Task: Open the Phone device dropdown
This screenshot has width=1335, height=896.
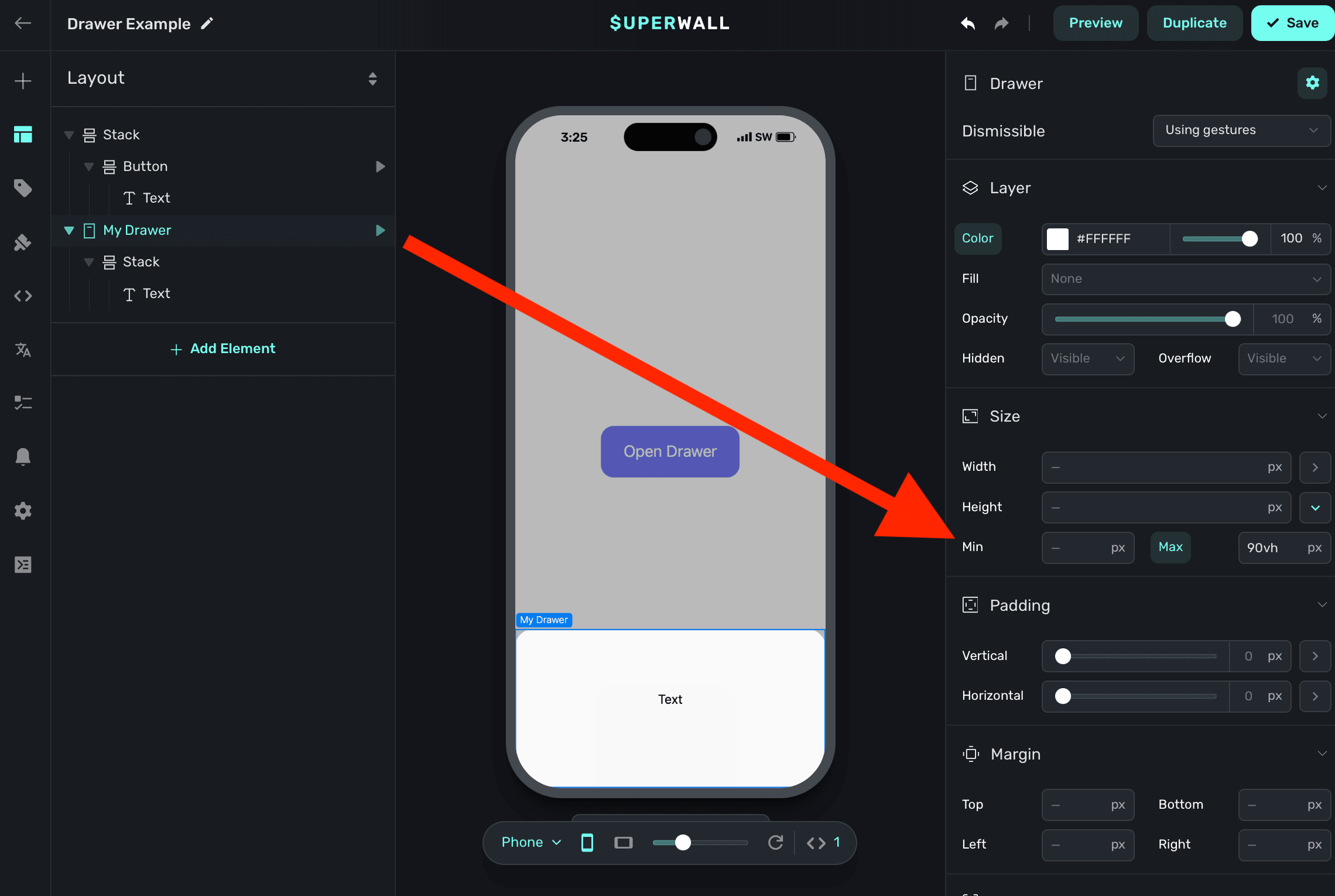Action: coord(531,842)
